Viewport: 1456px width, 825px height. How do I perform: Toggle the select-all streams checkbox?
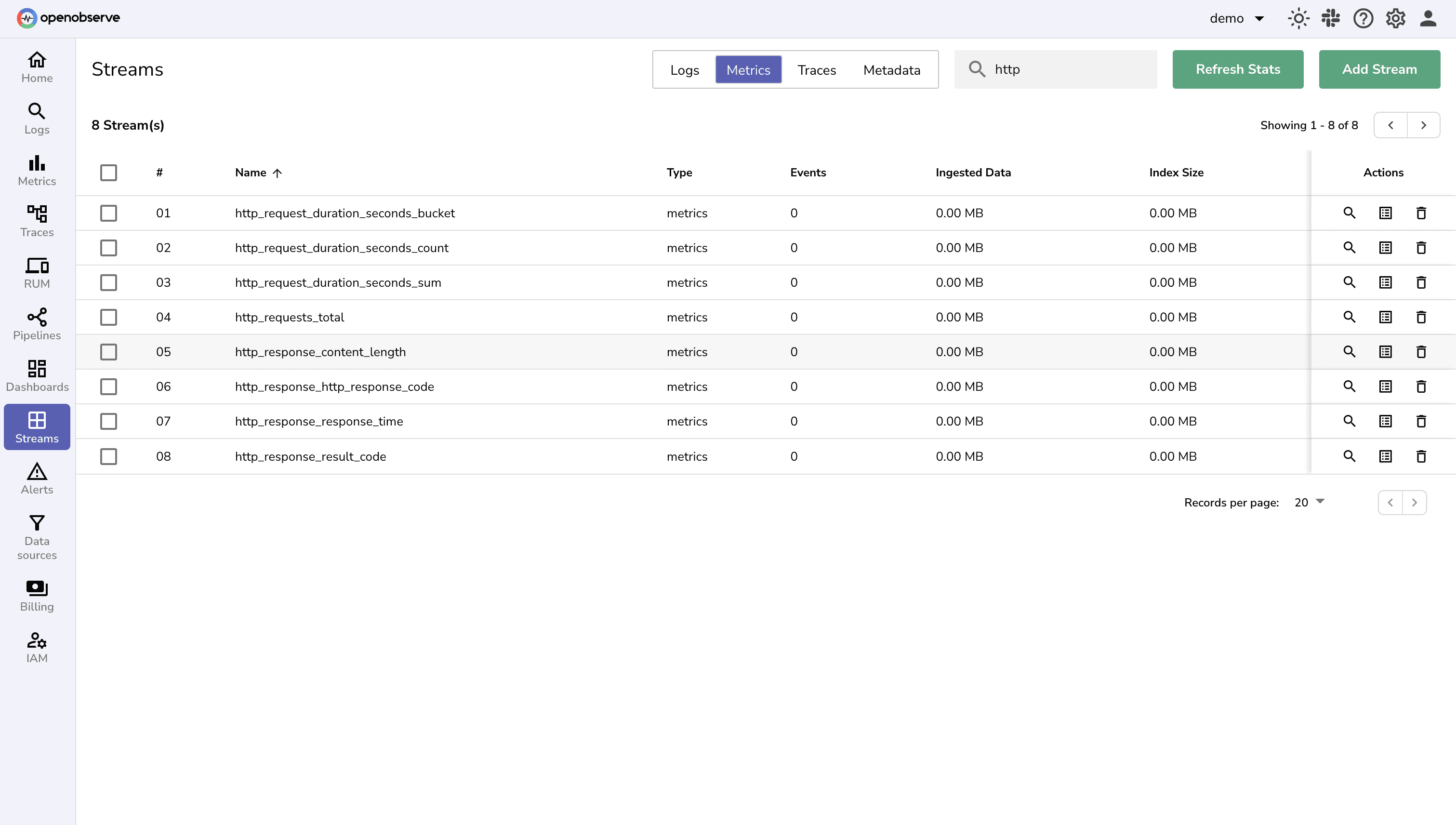point(108,172)
